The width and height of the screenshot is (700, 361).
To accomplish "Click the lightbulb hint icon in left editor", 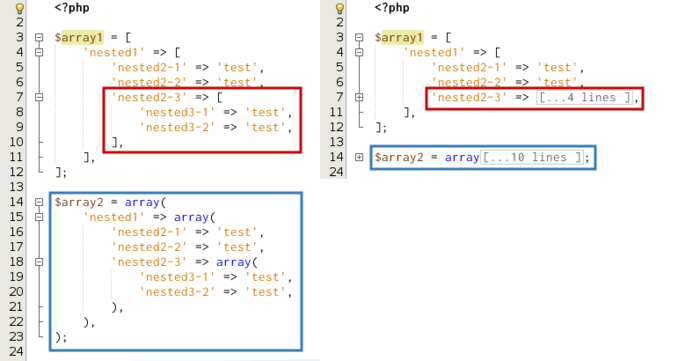I will point(19,8).
